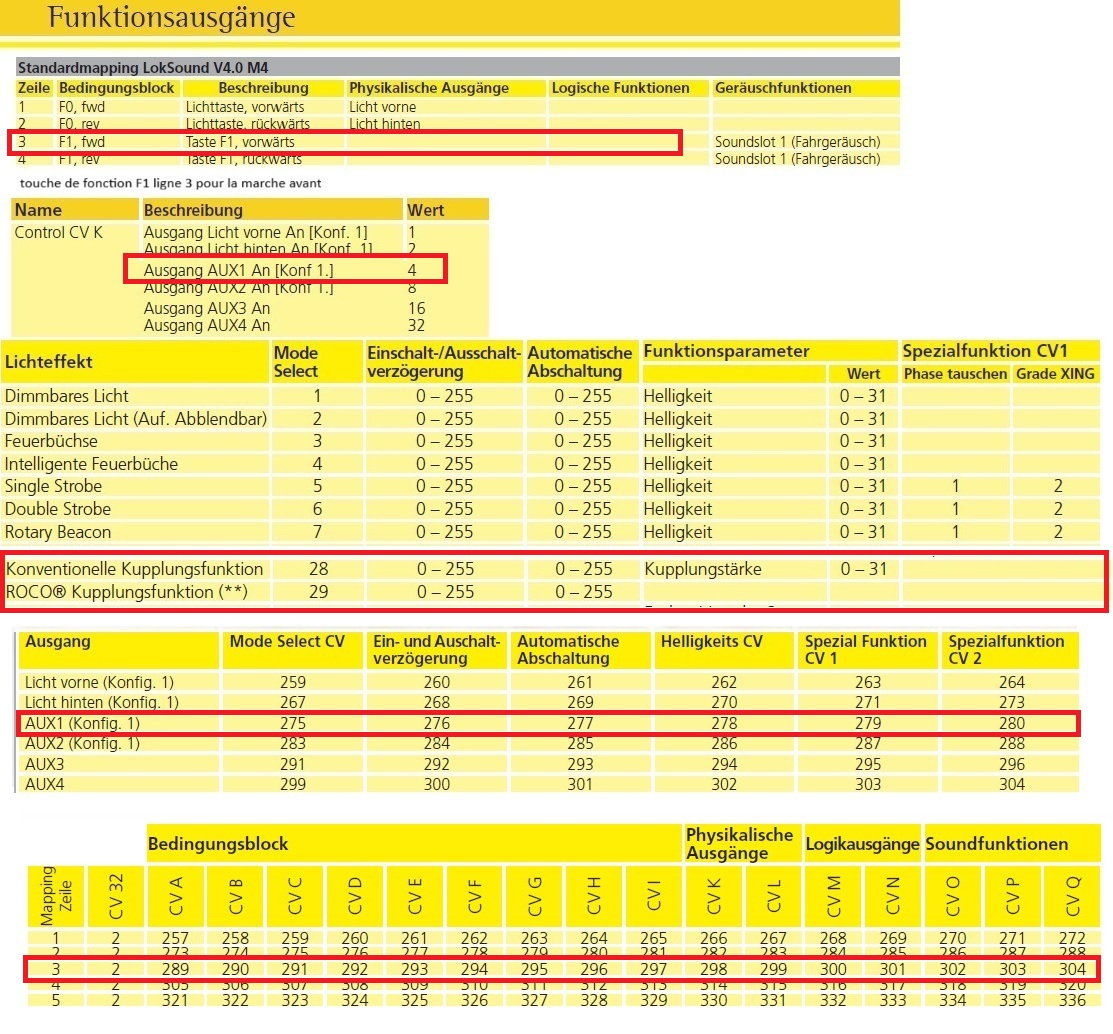The width and height of the screenshot is (1113, 1034).
Task: Select the "Spezialfunktion CV 2" column header
Action: point(1006,649)
